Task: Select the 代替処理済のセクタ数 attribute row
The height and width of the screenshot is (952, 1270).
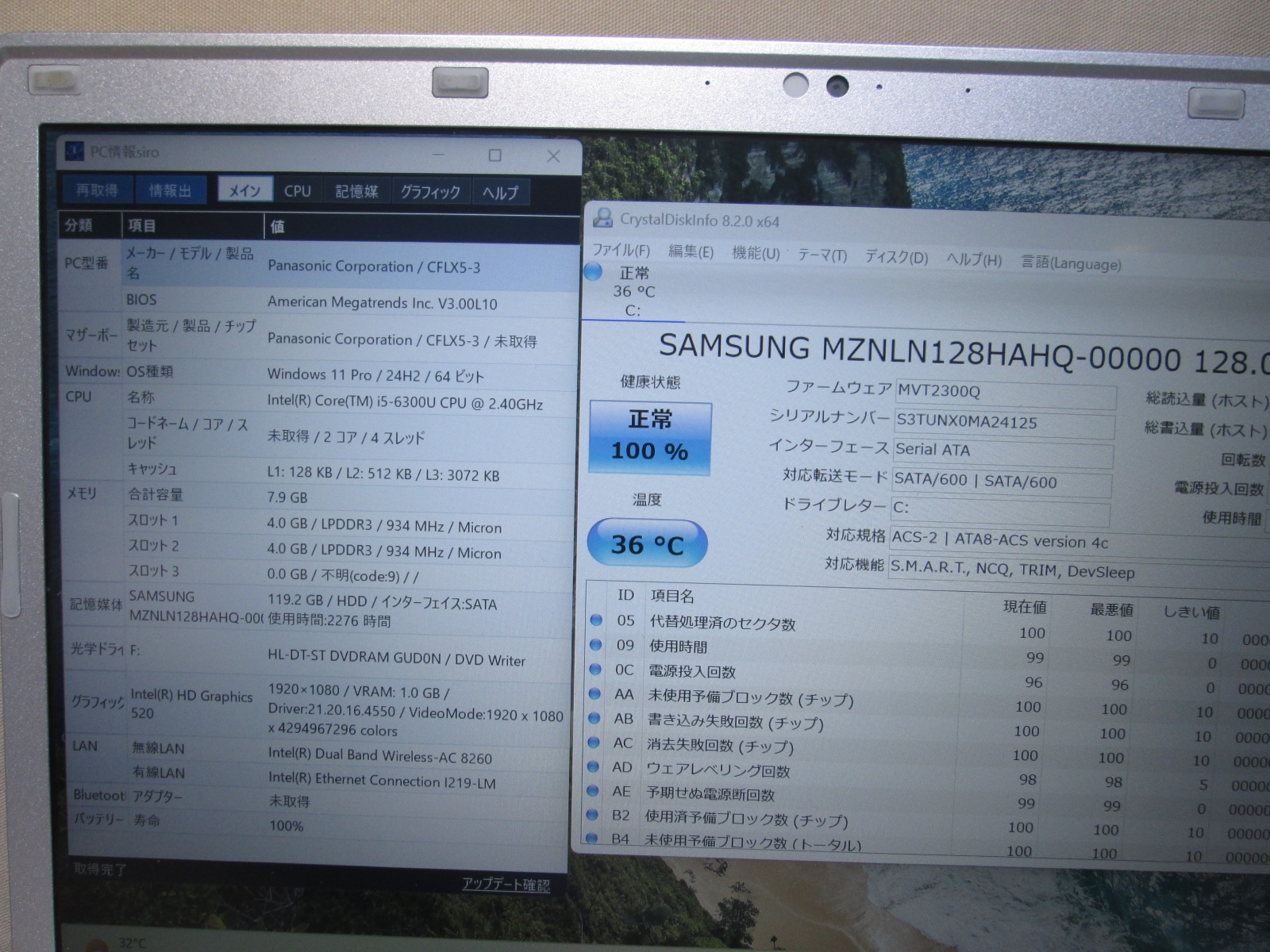Action: 929,629
